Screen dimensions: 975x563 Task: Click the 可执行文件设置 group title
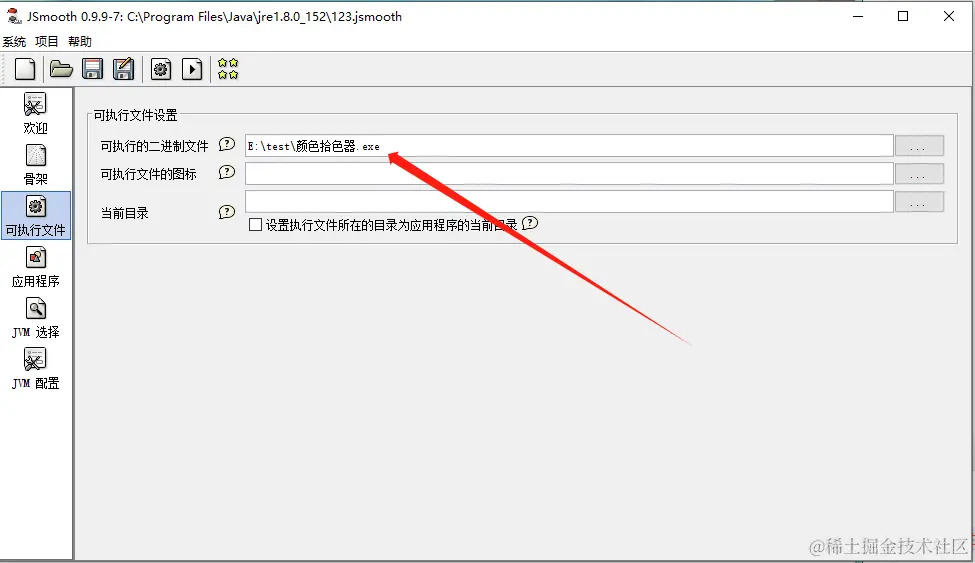click(x=136, y=115)
